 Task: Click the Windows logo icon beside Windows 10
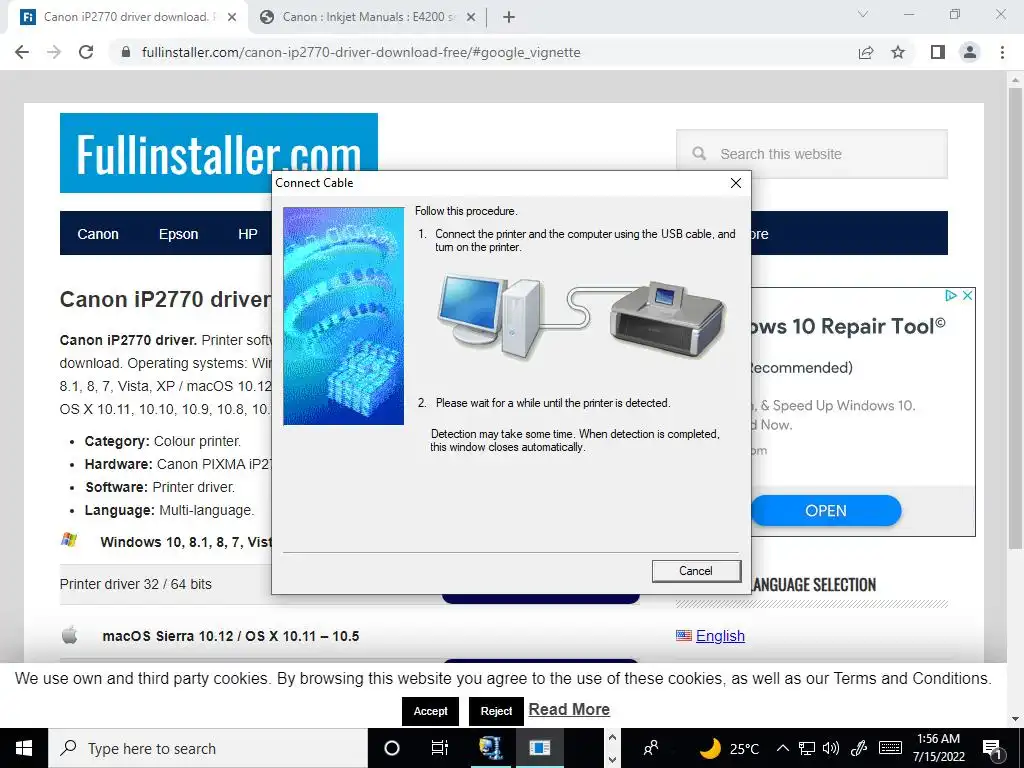[69, 540]
